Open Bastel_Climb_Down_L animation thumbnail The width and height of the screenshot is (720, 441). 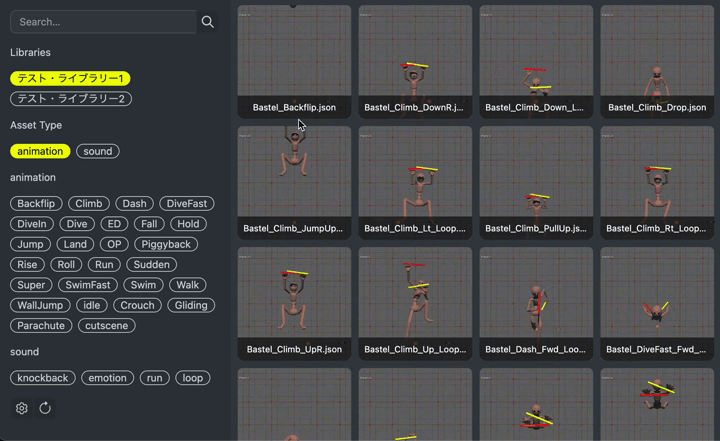tap(536, 62)
